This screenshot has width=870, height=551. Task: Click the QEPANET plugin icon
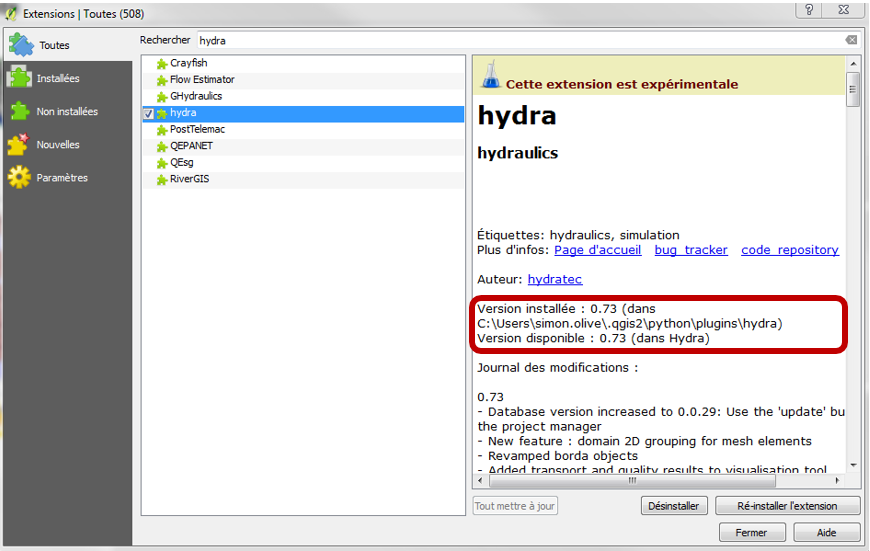162,147
